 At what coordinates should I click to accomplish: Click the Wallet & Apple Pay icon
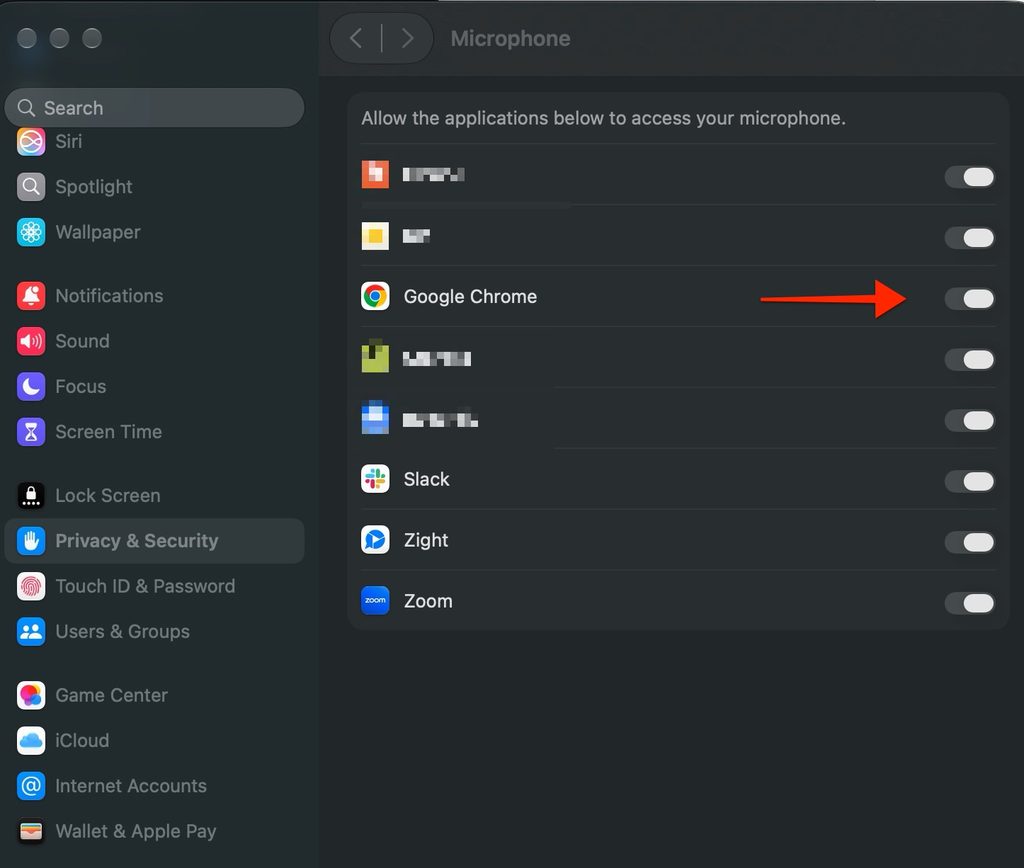tap(31, 831)
